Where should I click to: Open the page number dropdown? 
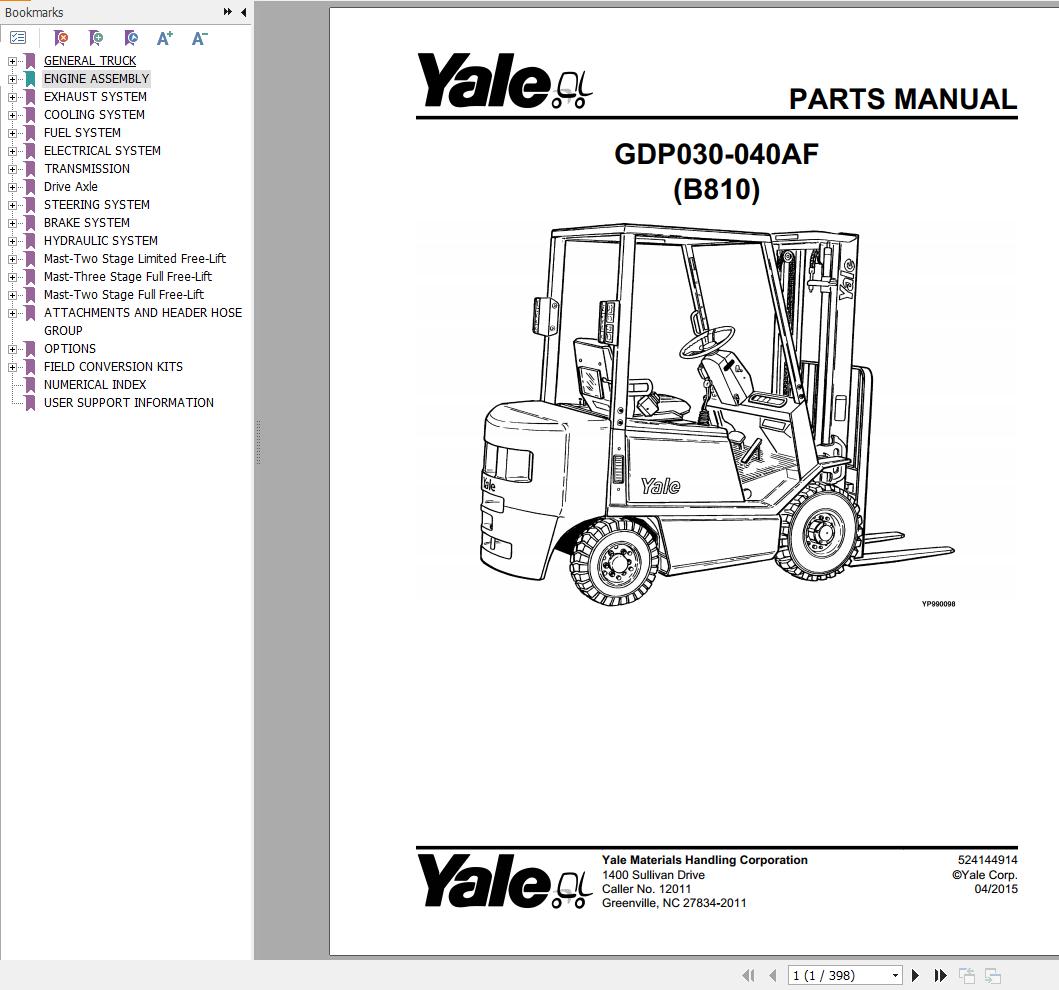point(895,975)
